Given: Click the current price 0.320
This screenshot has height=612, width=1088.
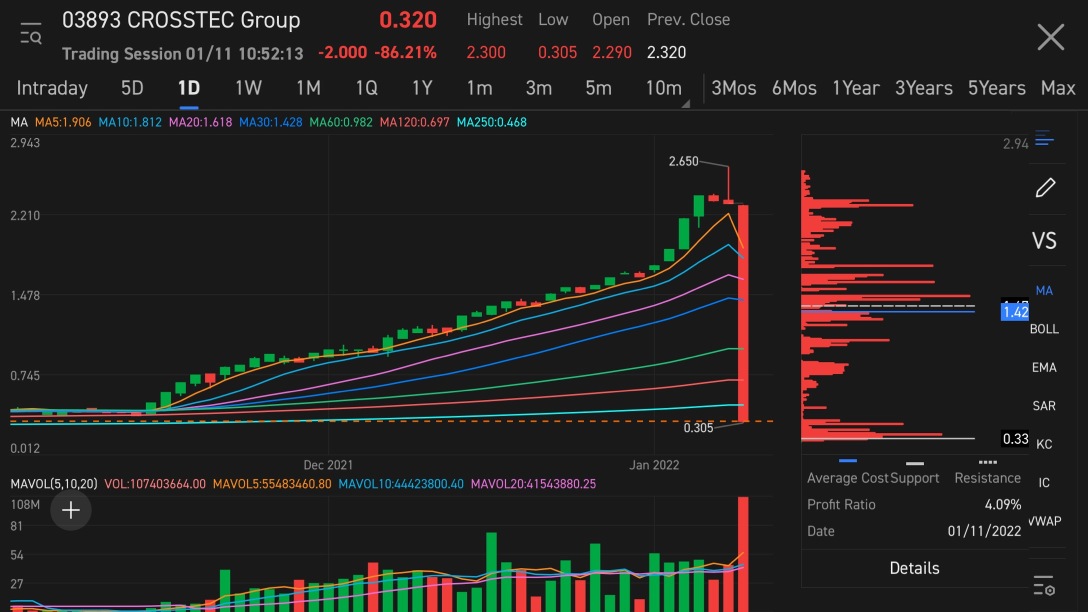Looking at the screenshot, I should click(407, 20).
